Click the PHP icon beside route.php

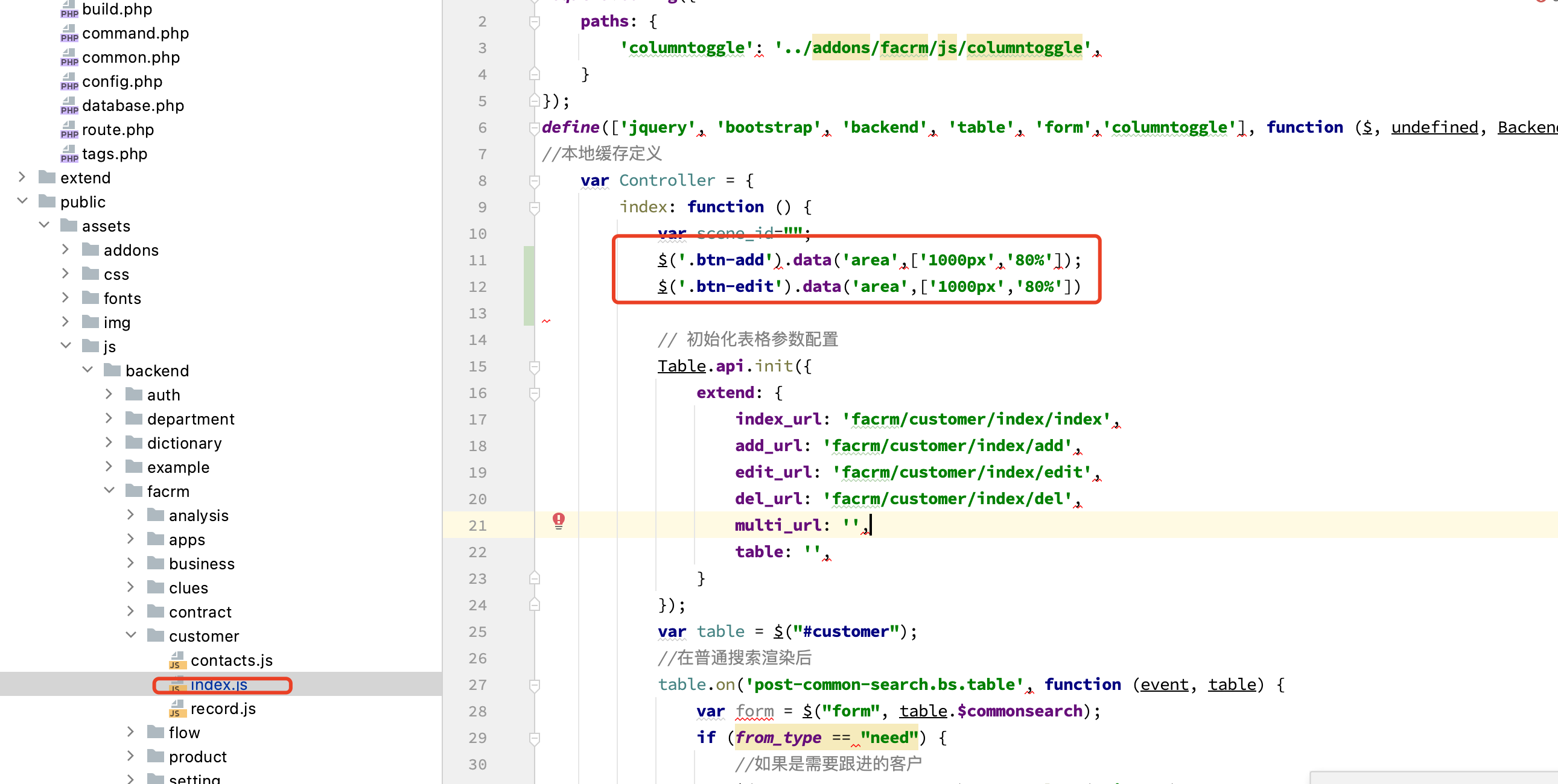[69, 130]
